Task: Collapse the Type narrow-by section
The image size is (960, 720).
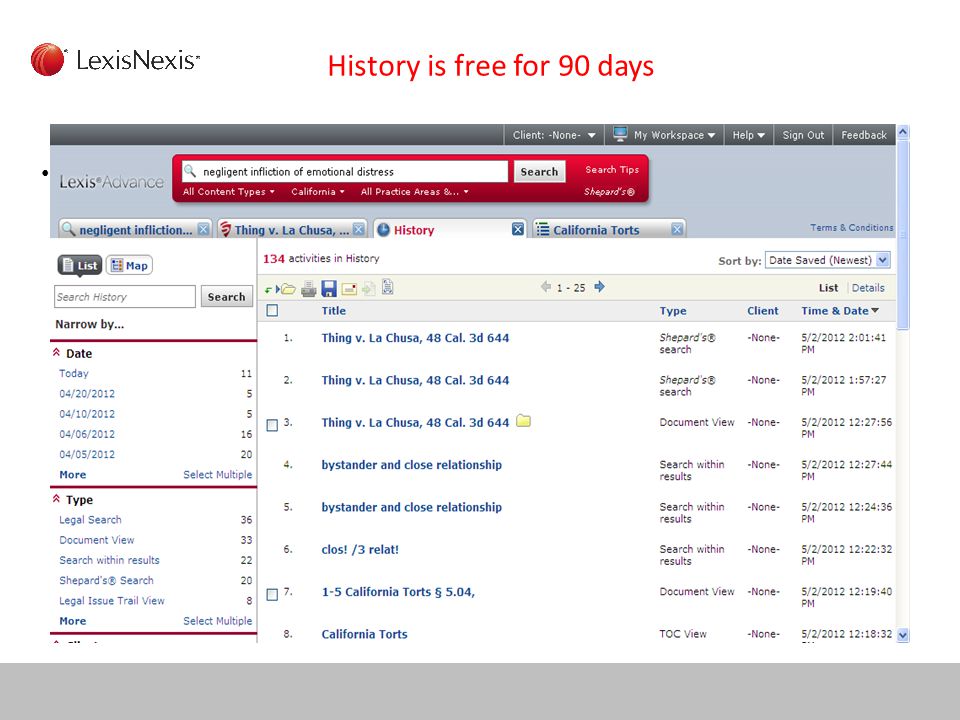Action: pyautogui.click(x=56, y=499)
